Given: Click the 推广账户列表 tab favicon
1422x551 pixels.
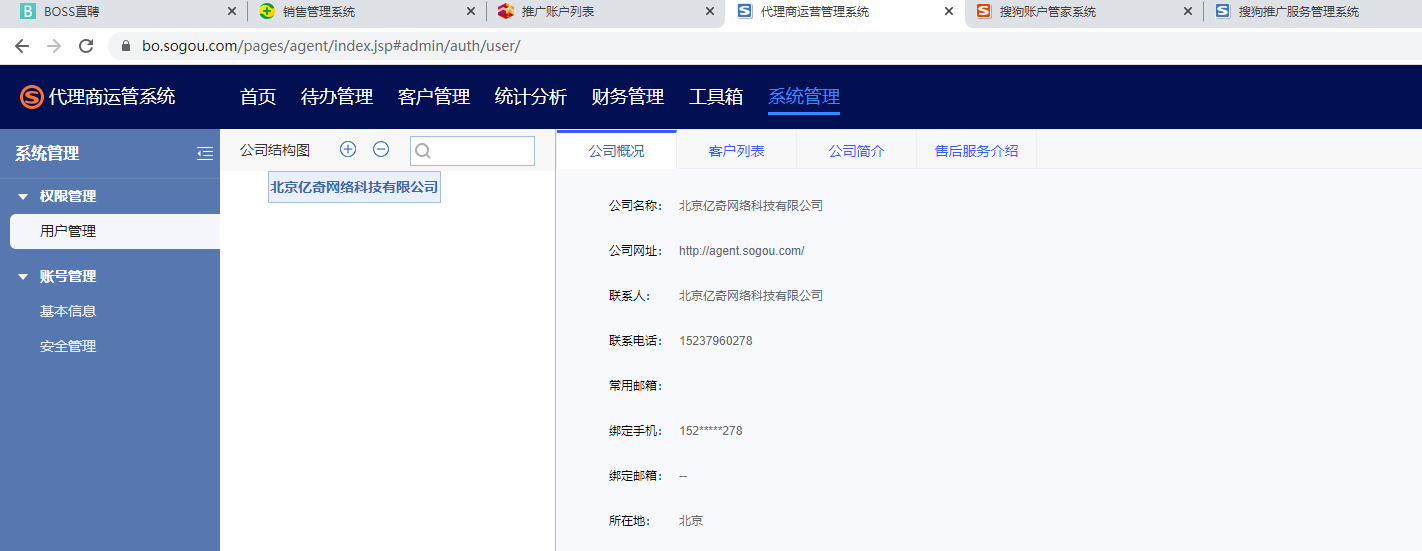Looking at the screenshot, I should click(x=506, y=11).
